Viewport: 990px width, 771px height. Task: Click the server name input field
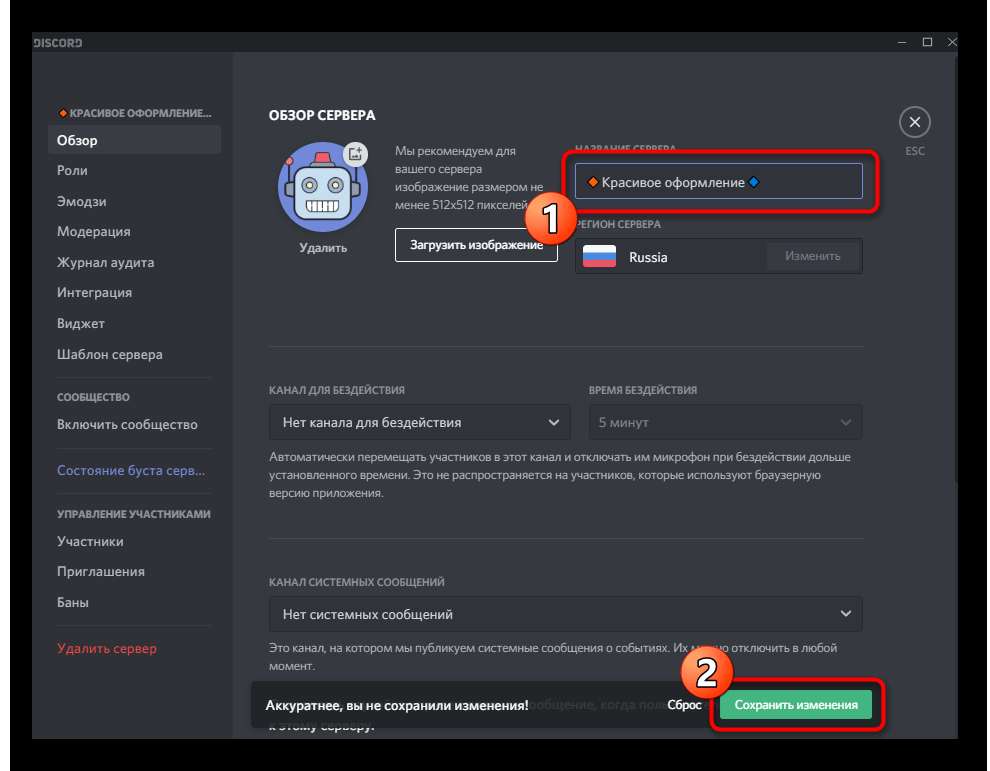718,182
